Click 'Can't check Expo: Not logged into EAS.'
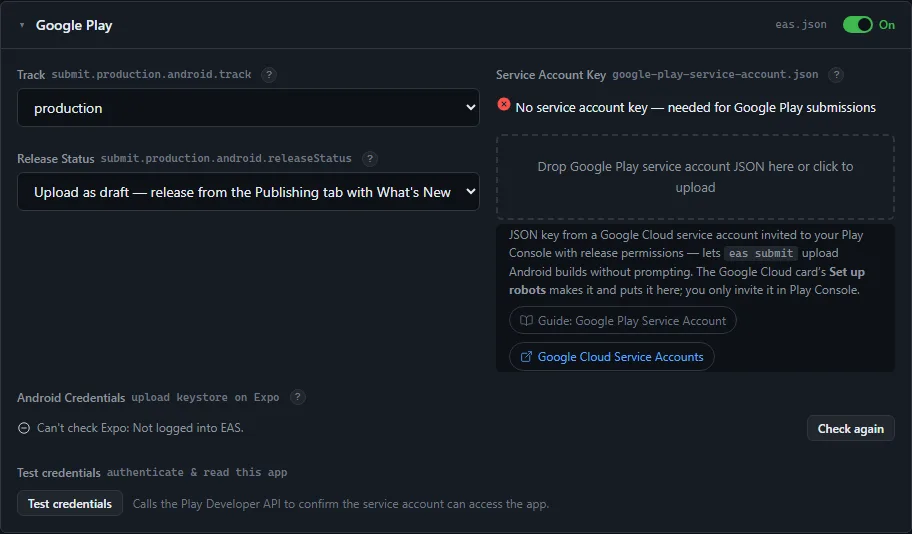Image resolution: width=912 pixels, height=534 pixels. (140, 428)
